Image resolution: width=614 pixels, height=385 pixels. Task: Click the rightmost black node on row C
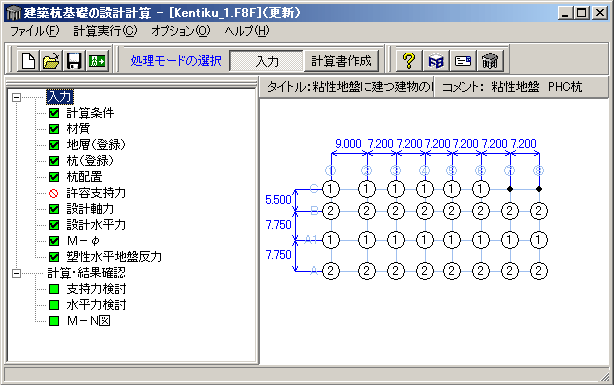point(539,189)
